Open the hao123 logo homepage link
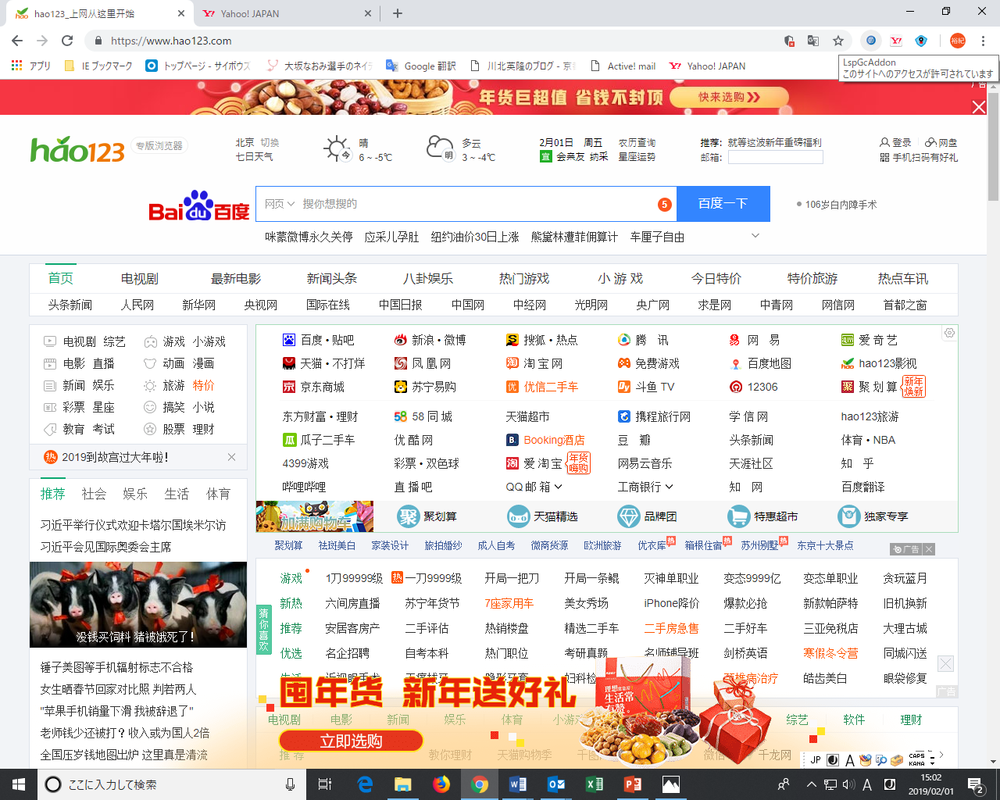This screenshot has height=800, width=1000. tap(77, 150)
